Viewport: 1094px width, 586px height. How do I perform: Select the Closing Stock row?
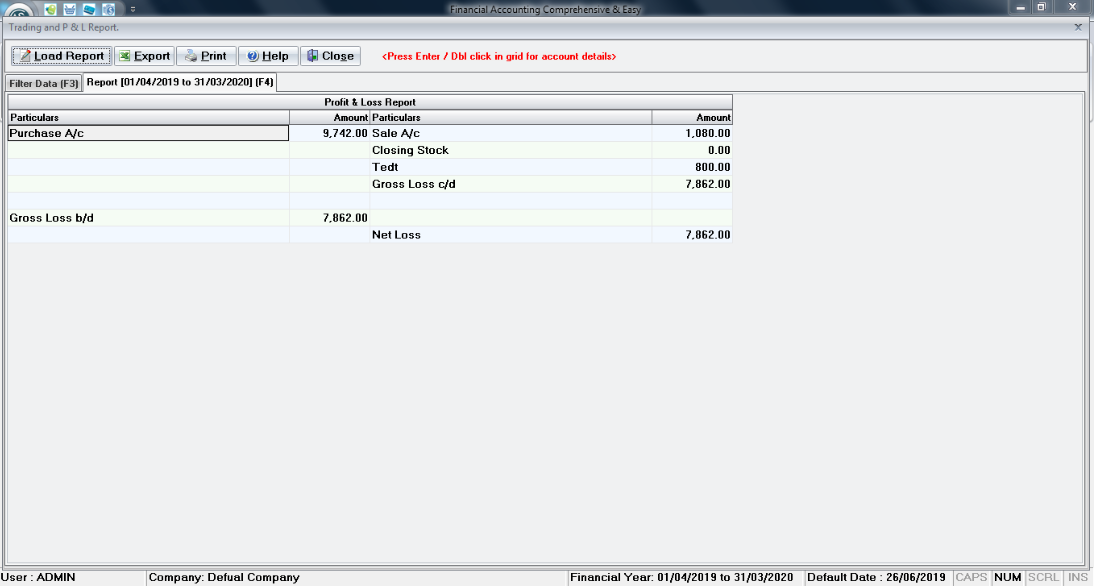click(x=510, y=150)
